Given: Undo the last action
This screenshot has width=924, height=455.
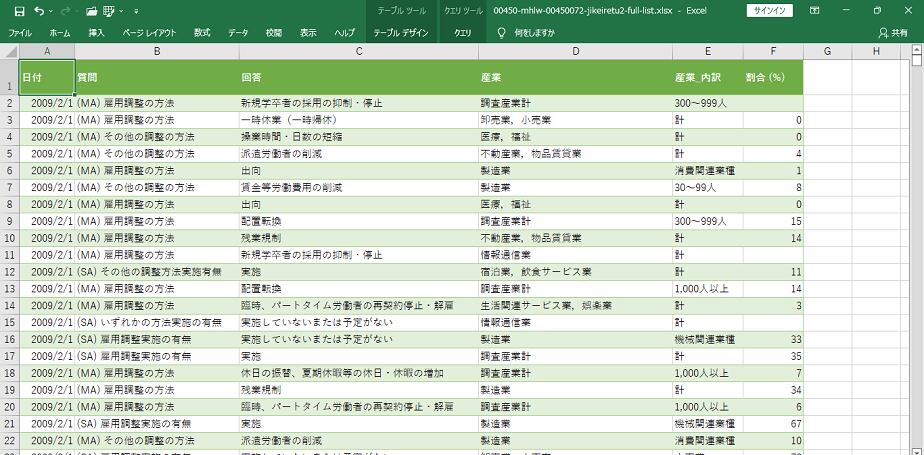Looking at the screenshot, I should [39, 11].
